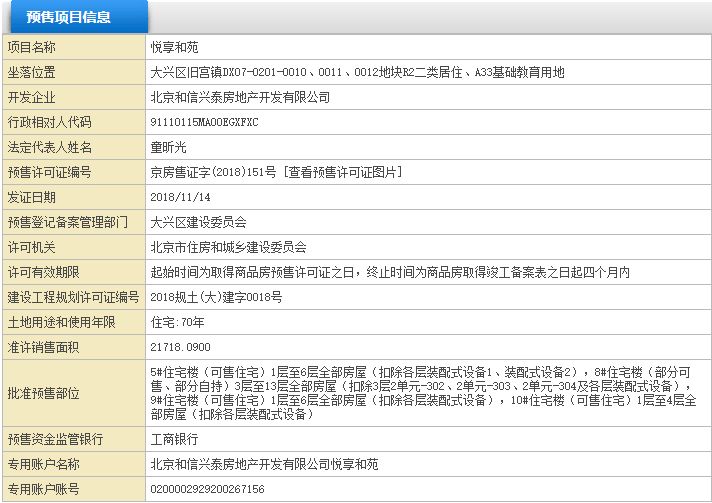Select the validity period text starting 起始时间为
712x503 pixels.
[x=390, y=272]
